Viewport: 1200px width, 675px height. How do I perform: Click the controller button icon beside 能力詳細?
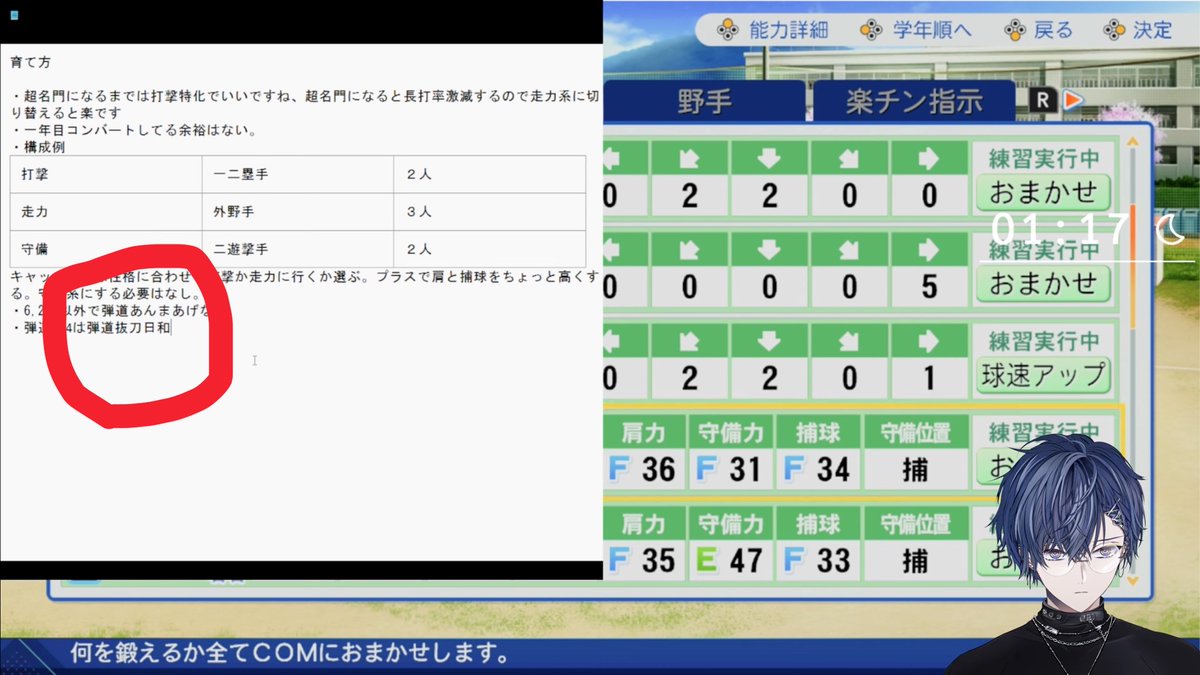click(x=730, y=30)
